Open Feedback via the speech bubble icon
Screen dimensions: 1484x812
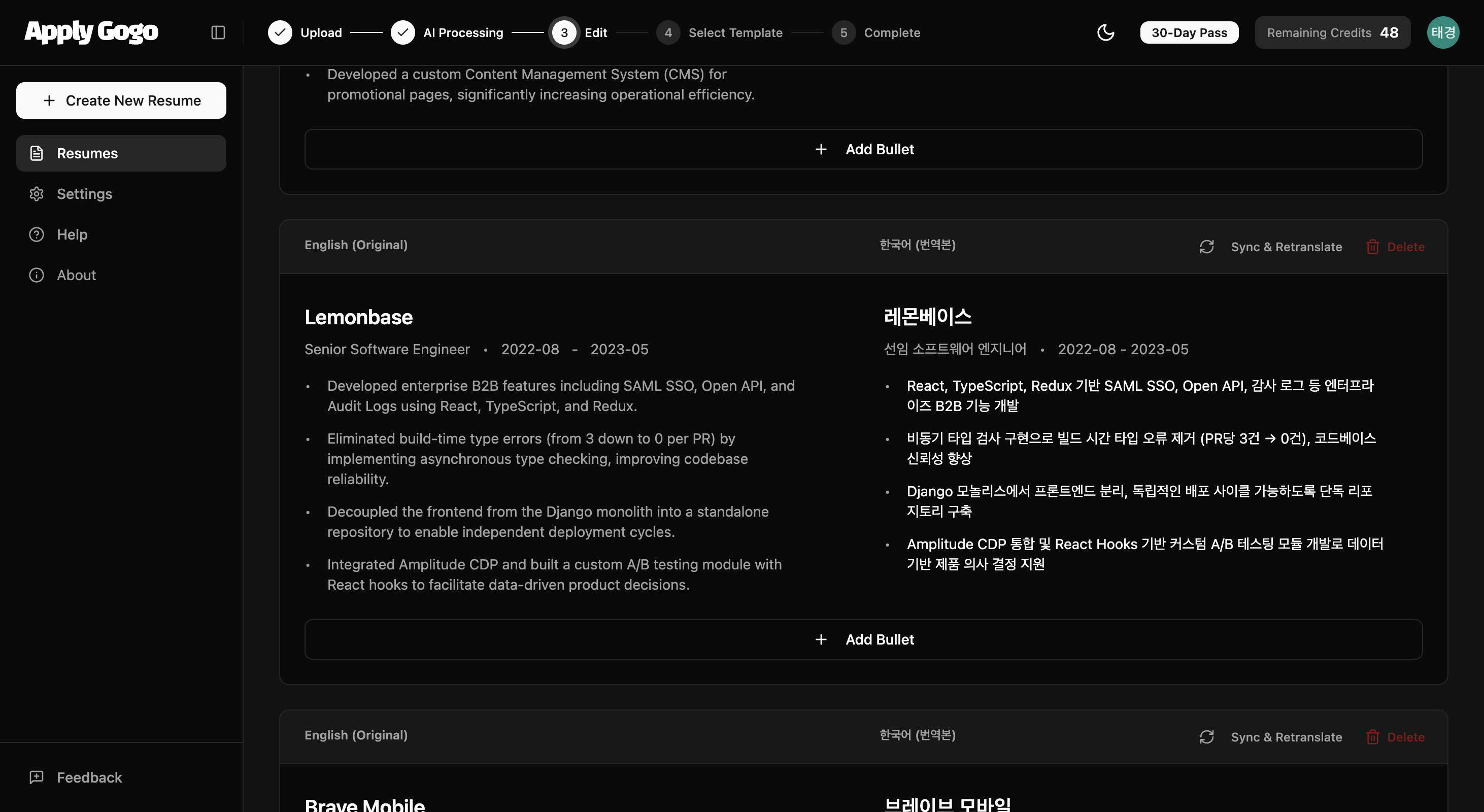(x=37, y=777)
